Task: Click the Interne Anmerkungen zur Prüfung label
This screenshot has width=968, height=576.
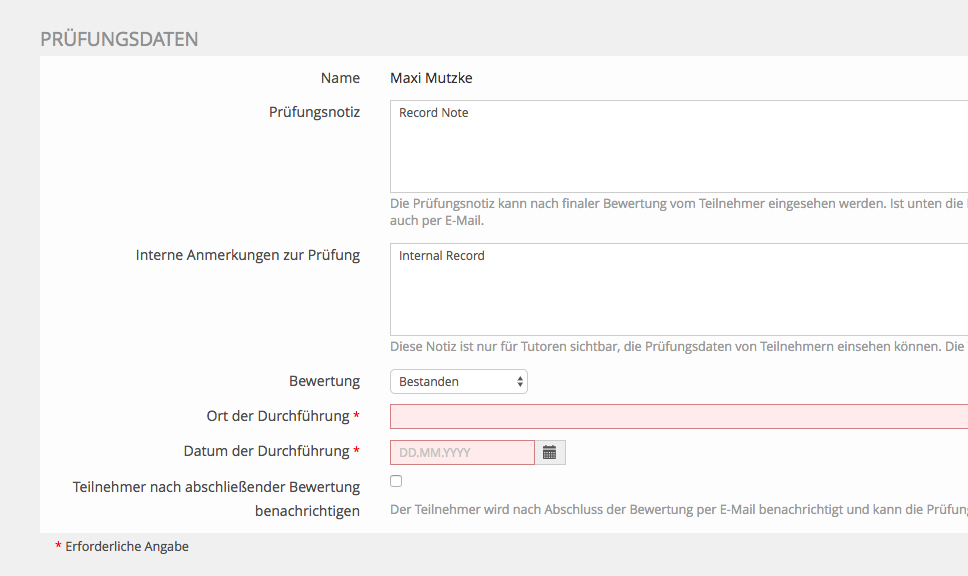Action: [x=247, y=255]
